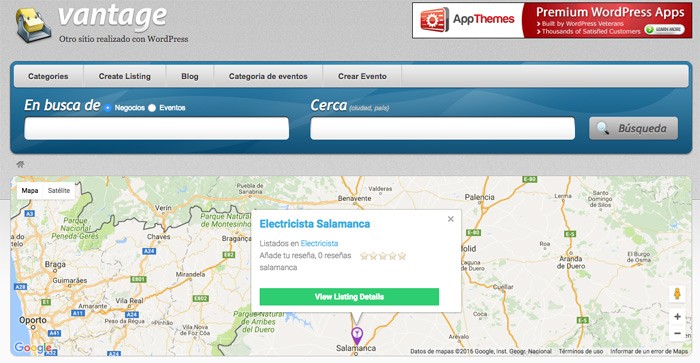Image resolution: width=700 pixels, height=363 pixels.
Task: Click Guimarães label on map
Action: tap(70, 280)
